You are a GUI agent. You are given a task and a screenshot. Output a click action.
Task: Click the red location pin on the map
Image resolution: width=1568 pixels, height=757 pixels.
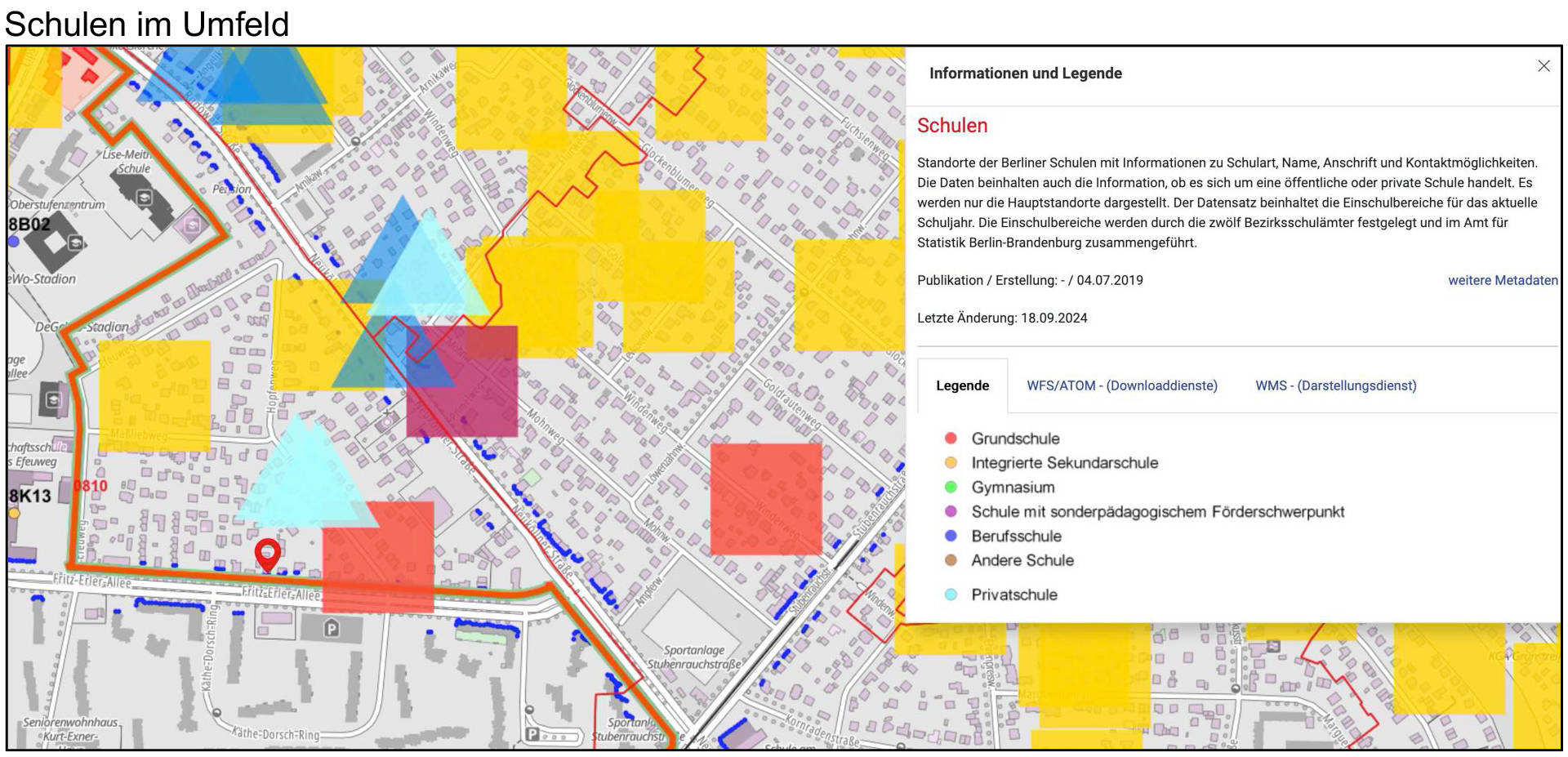pos(267,554)
